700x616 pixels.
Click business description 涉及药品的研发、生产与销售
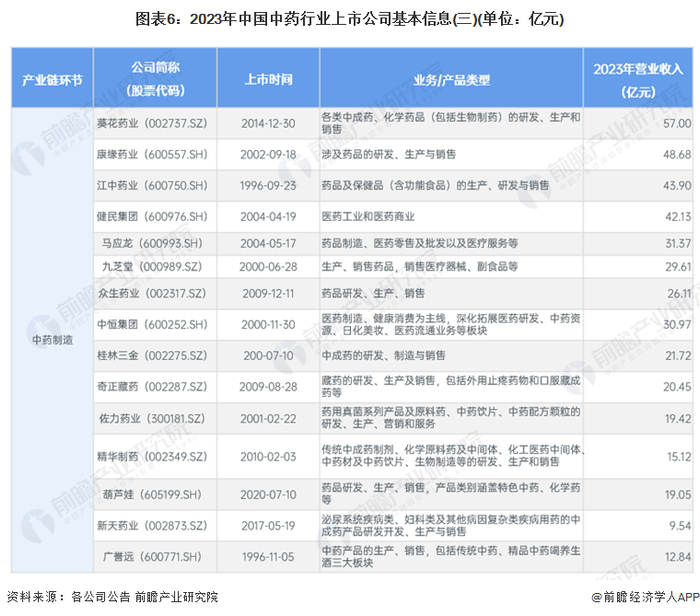coord(389,154)
